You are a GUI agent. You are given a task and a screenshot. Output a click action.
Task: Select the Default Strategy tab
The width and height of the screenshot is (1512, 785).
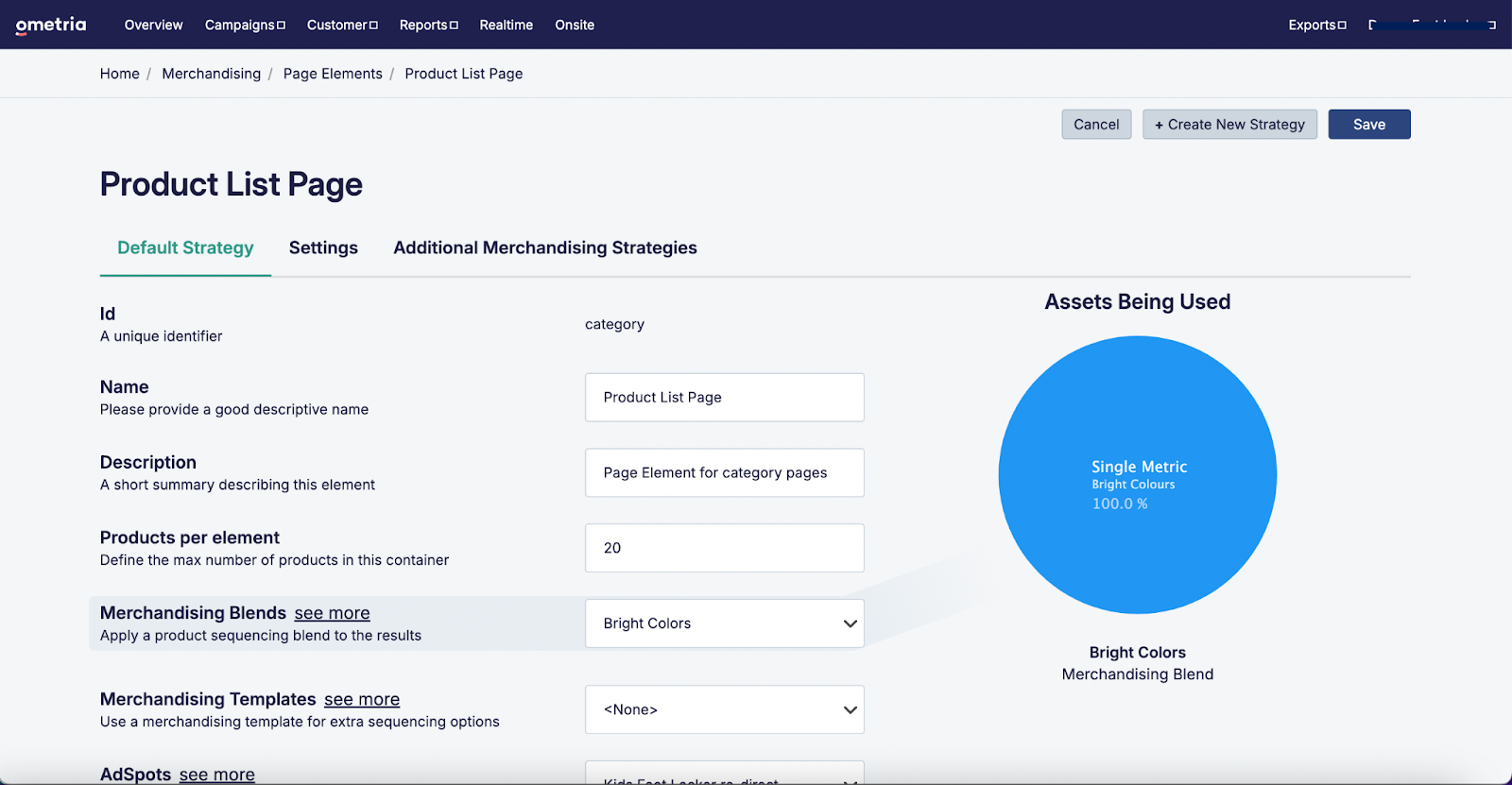185,248
